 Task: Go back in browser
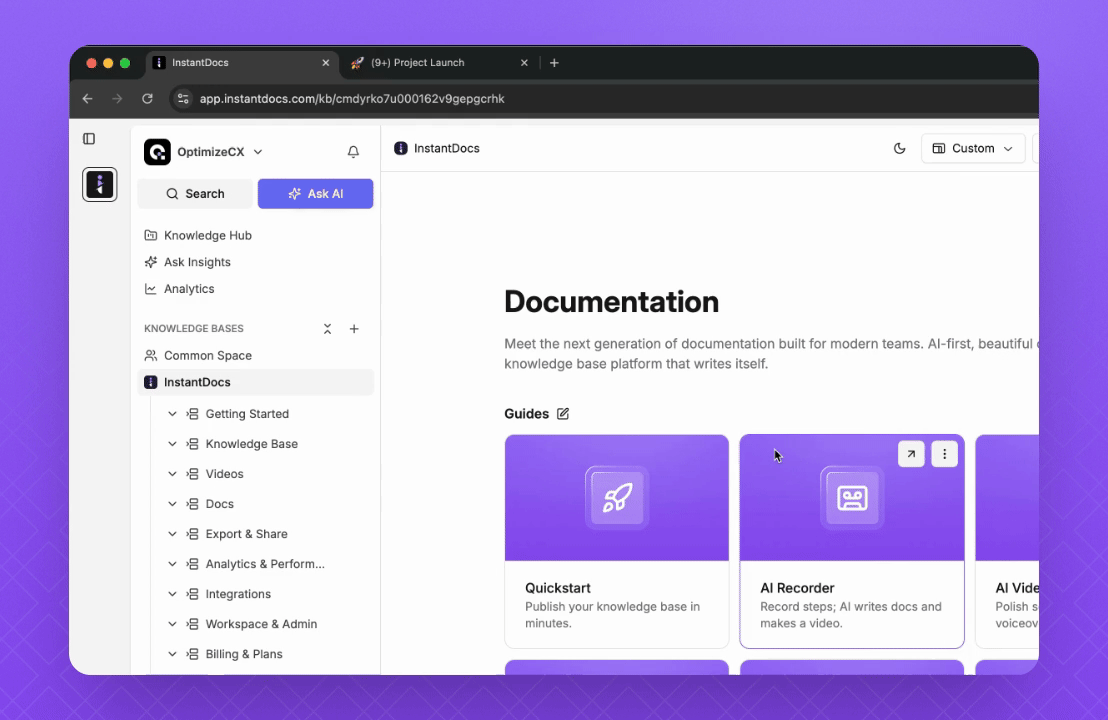pos(88,99)
